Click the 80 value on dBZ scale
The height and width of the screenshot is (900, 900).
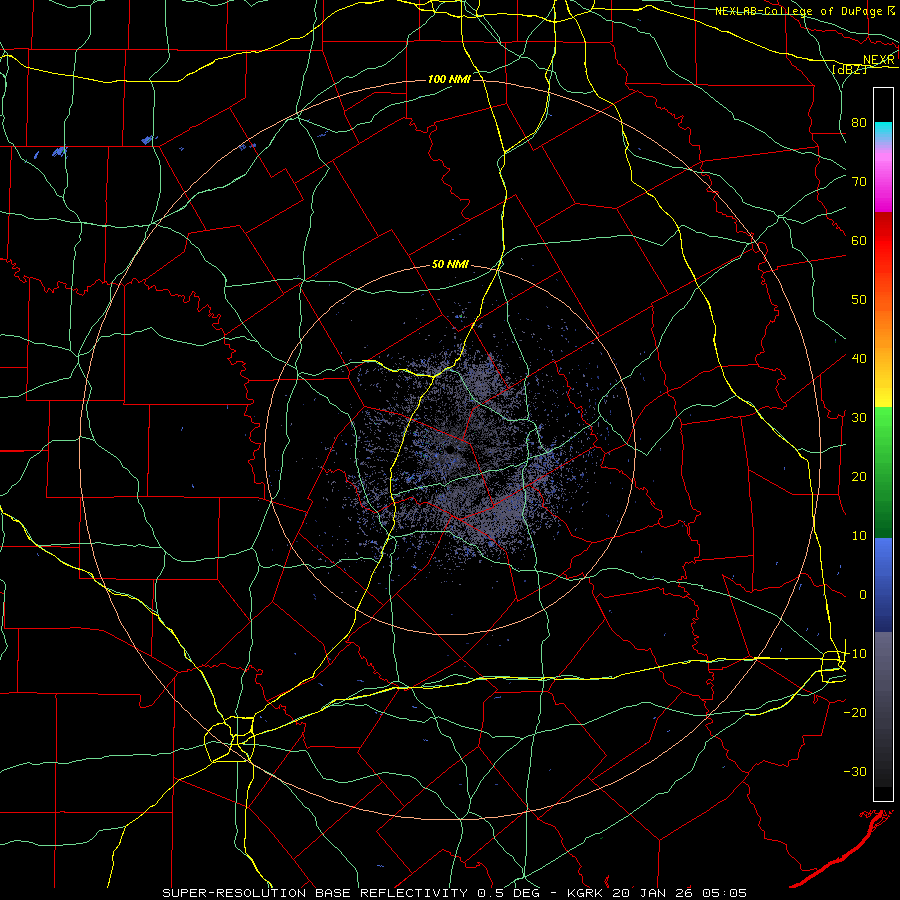pyautogui.click(x=859, y=122)
